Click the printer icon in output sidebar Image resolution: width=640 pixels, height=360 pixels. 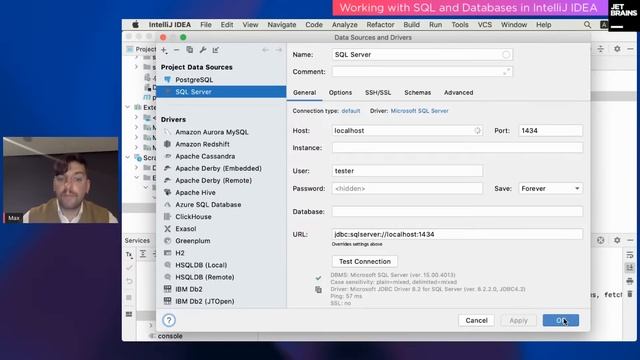630,281
